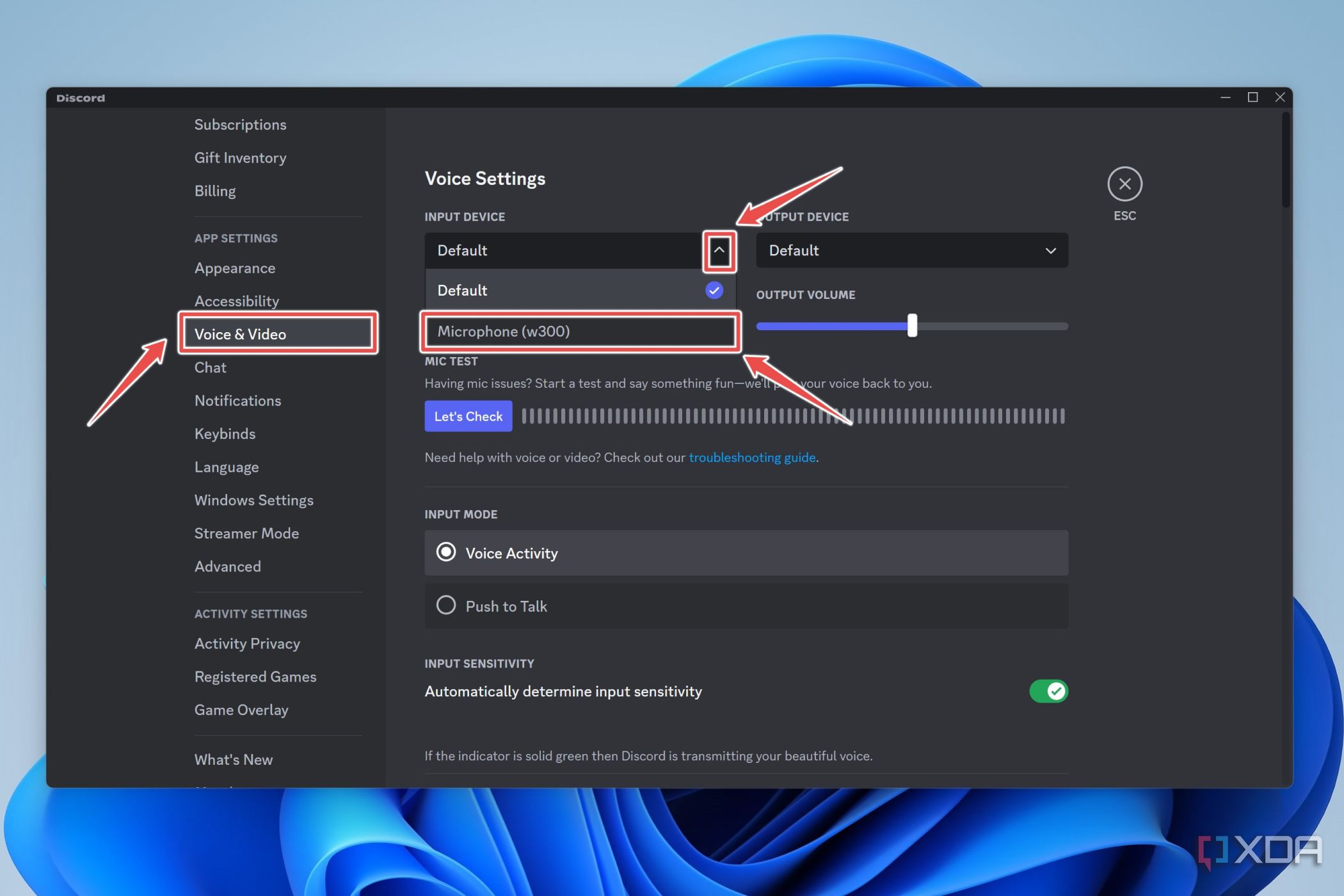Open Keybinds settings

pyautogui.click(x=224, y=433)
